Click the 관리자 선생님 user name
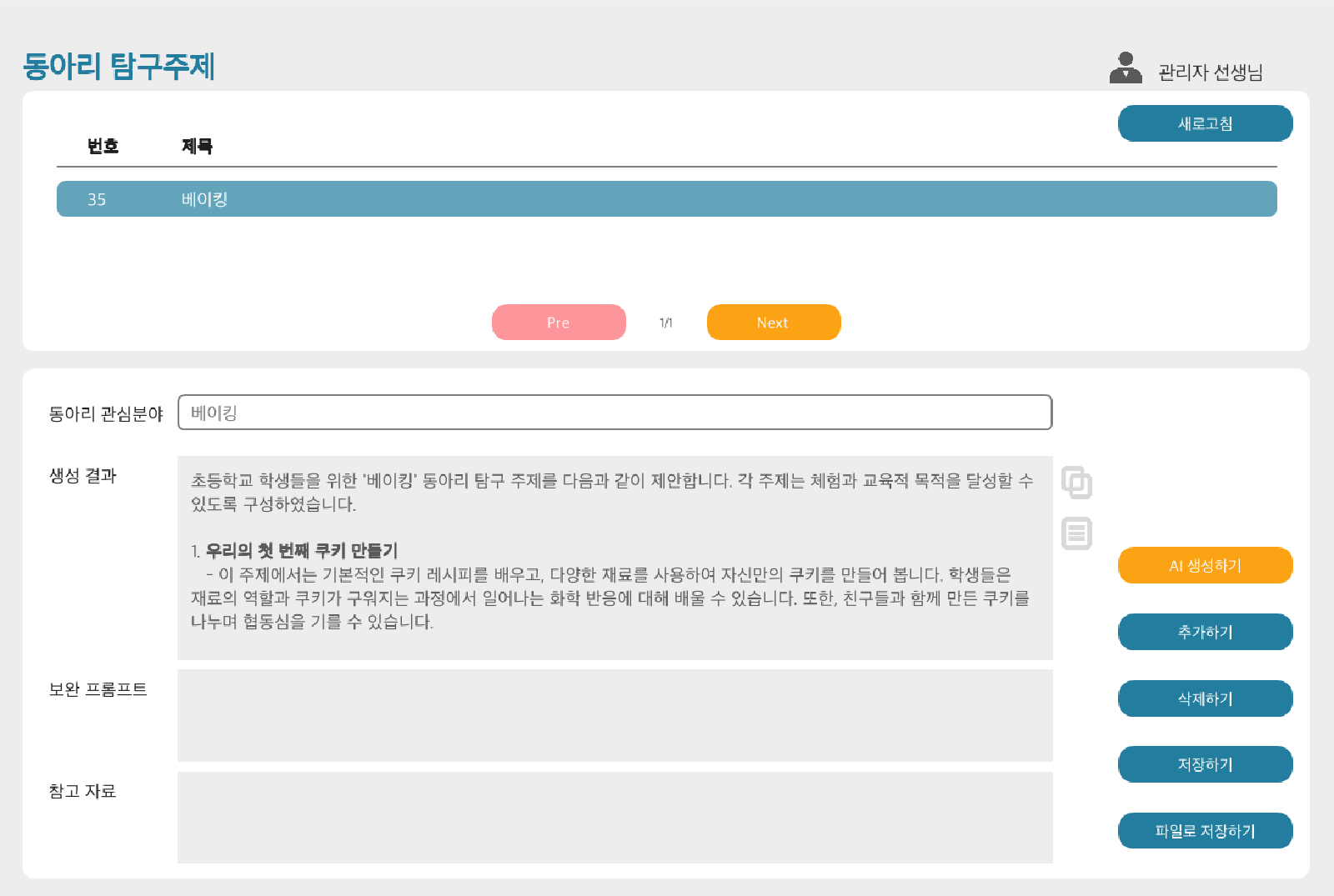 [1210, 73]
